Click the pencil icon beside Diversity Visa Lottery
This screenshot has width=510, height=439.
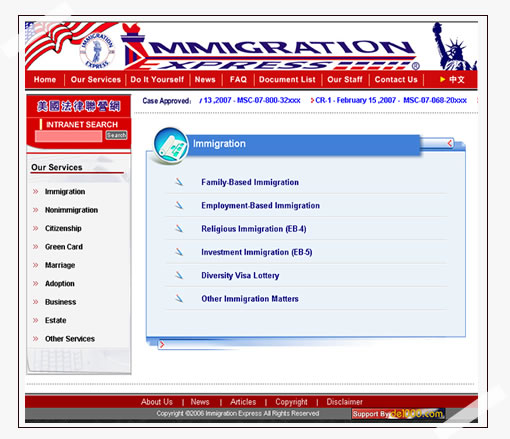click(x=179, y=275)
